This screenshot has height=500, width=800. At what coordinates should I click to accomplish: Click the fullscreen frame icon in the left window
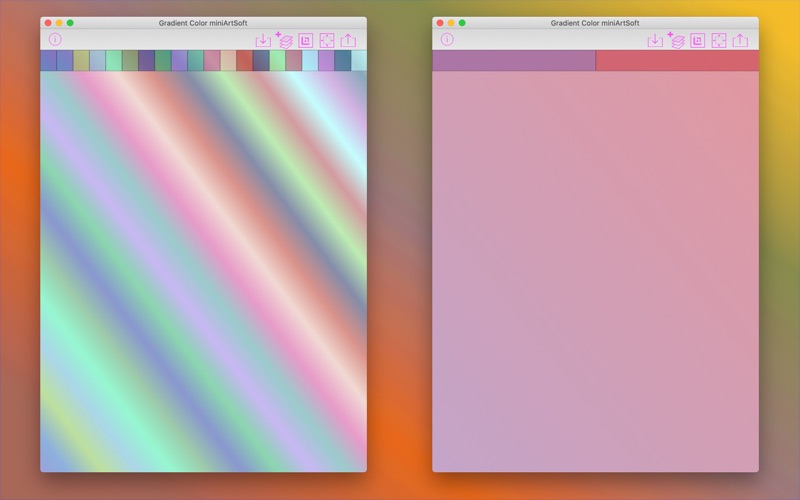click(x=327, y=40)
